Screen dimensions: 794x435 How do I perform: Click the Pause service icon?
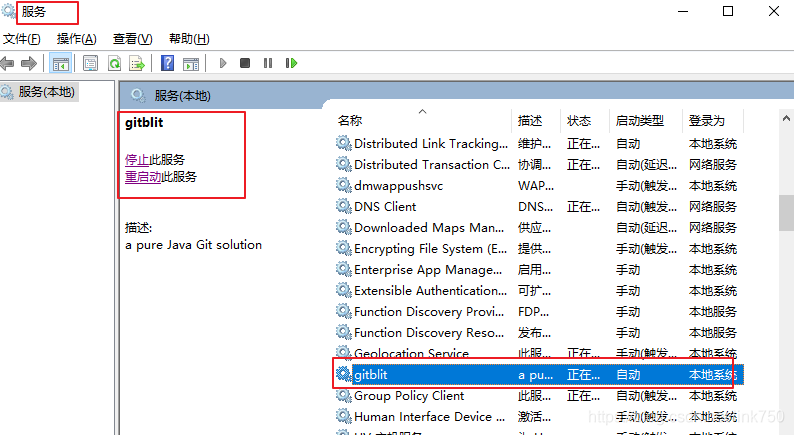(268, 63)
